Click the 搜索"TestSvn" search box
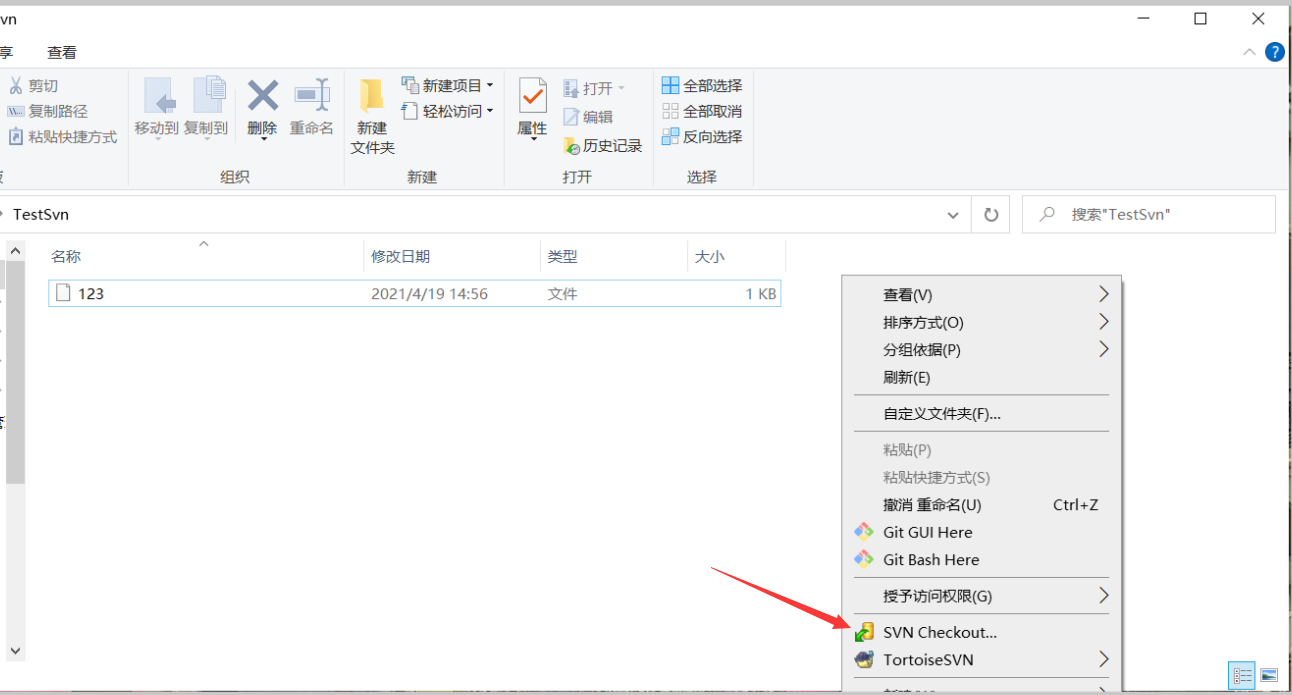 point(1149,215)
